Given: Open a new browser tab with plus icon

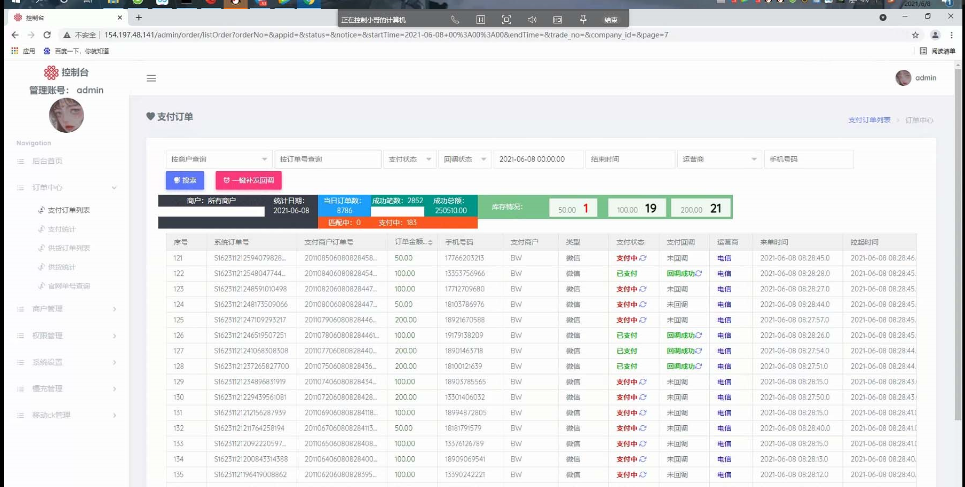Looking at the screenshot, I should click(139, 17).
